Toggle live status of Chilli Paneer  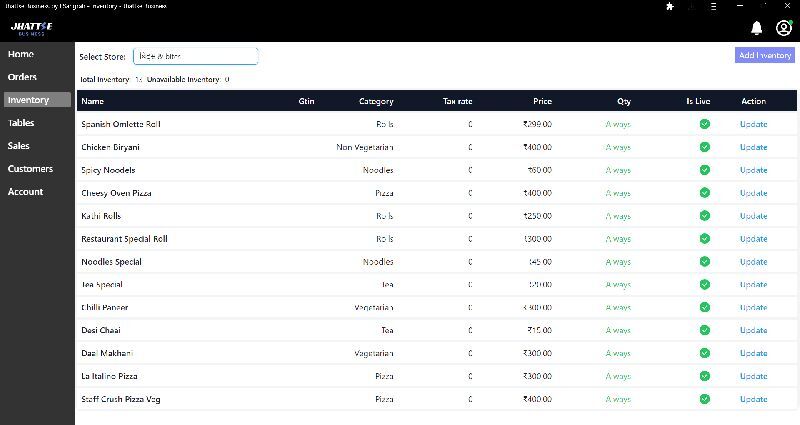tap(705, 307)
